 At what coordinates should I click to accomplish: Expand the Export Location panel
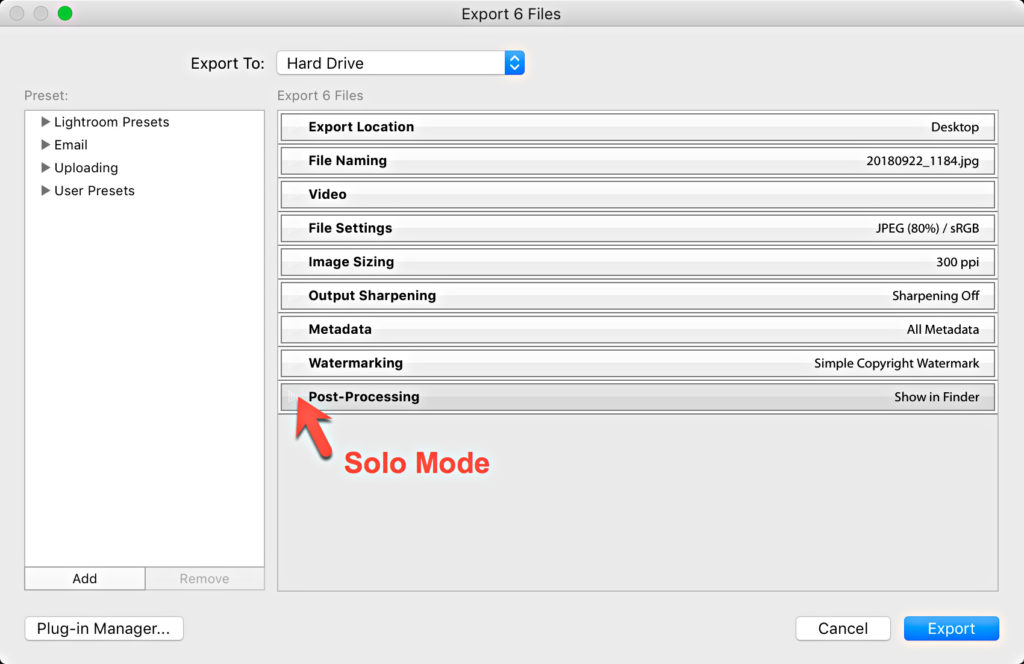(637, 127)
